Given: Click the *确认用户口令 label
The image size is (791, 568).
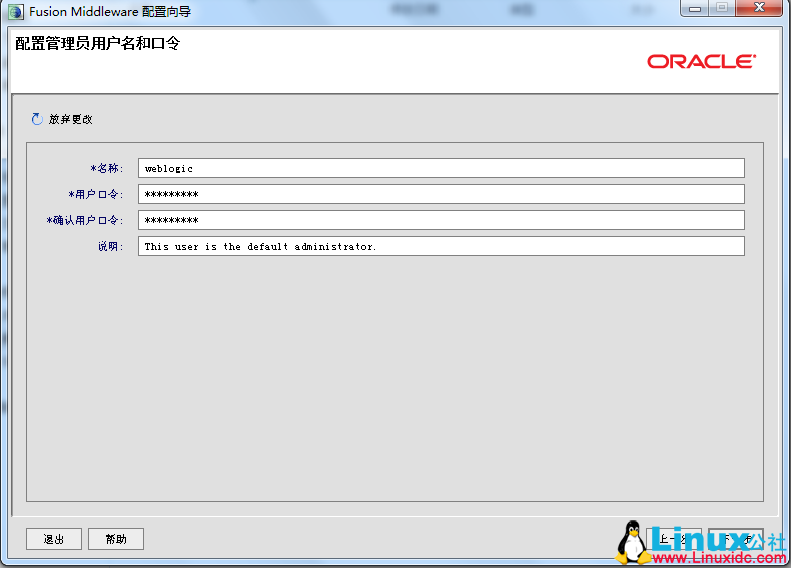Looking at the screenshot, I should tap(85, 220).
